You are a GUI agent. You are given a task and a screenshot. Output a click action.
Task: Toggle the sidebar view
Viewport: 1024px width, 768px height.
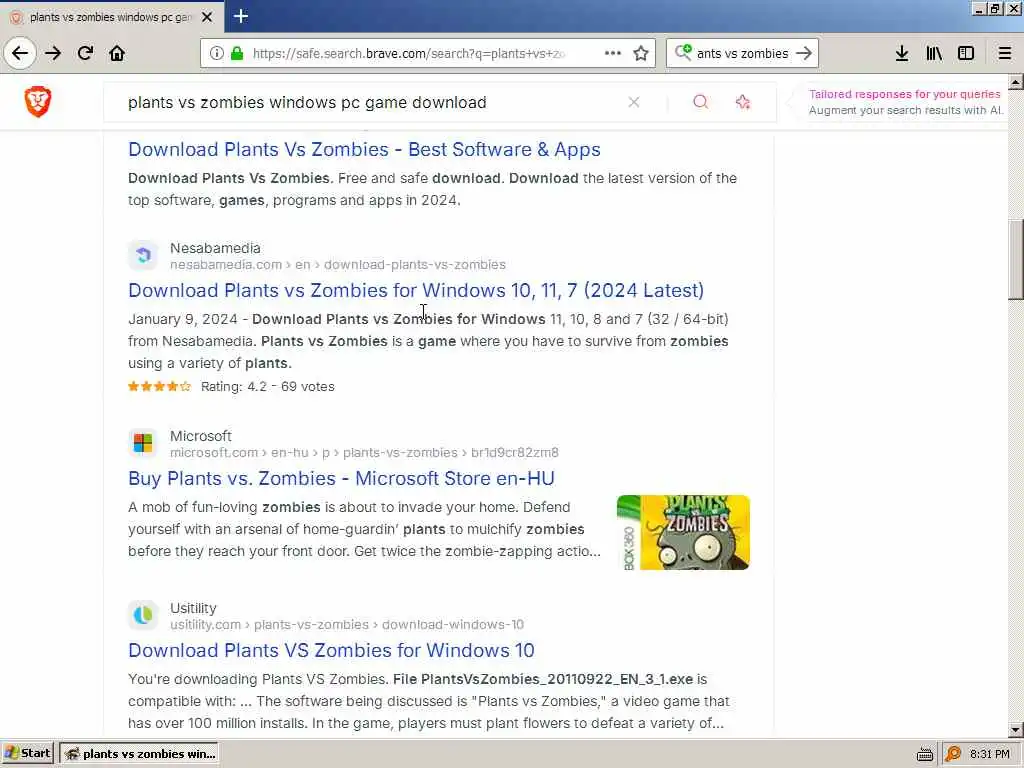(x=966, y=53)
